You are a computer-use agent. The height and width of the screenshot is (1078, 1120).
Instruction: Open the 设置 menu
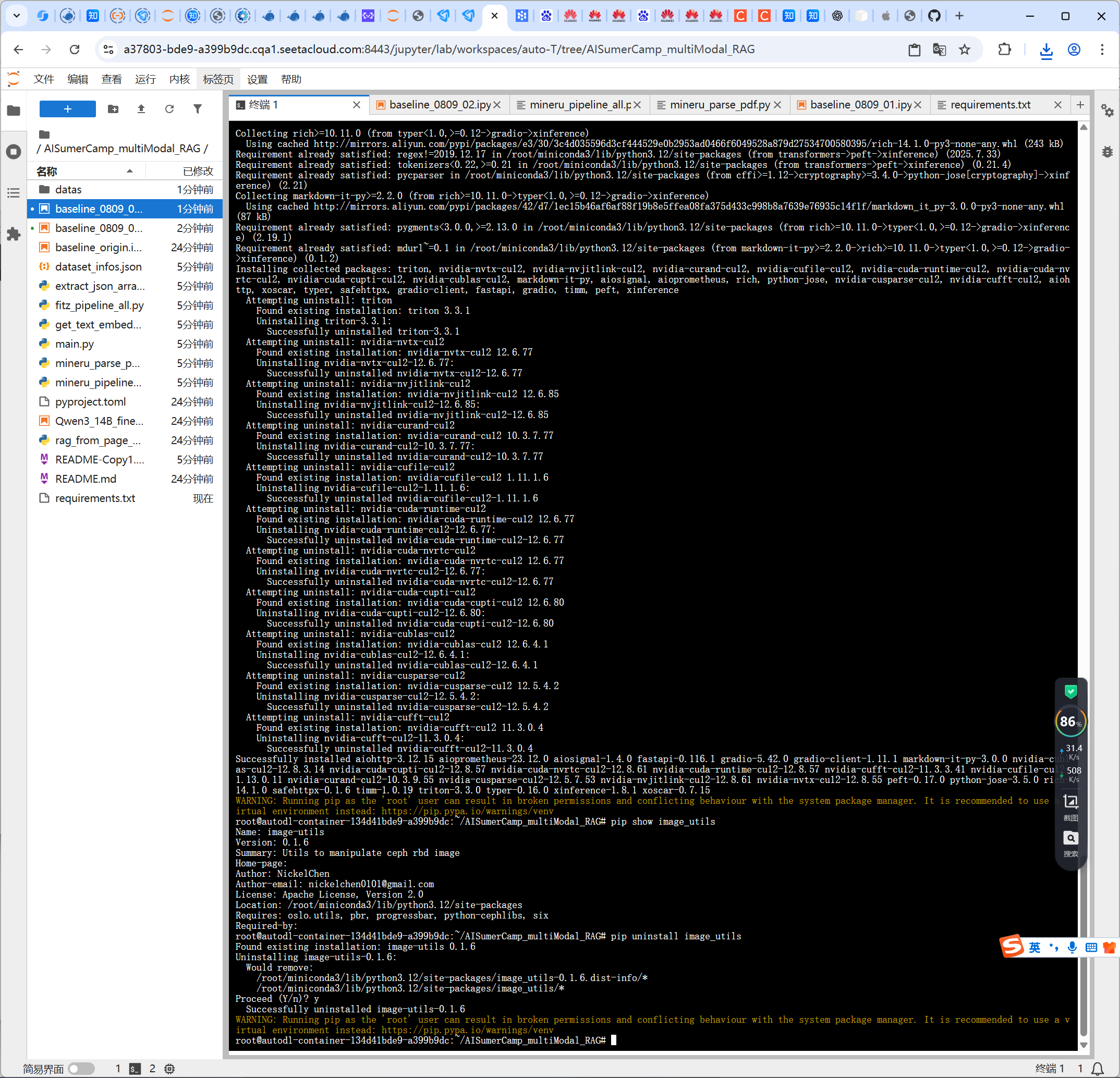point(257,79)
